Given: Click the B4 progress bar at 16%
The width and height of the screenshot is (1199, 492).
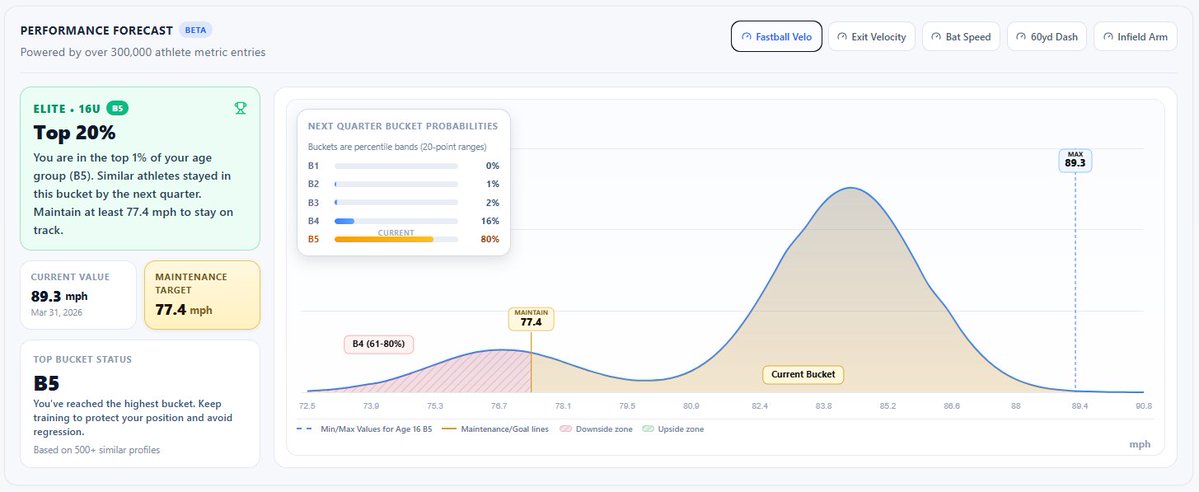Looking at the screenshot, I should coord(396,221).
